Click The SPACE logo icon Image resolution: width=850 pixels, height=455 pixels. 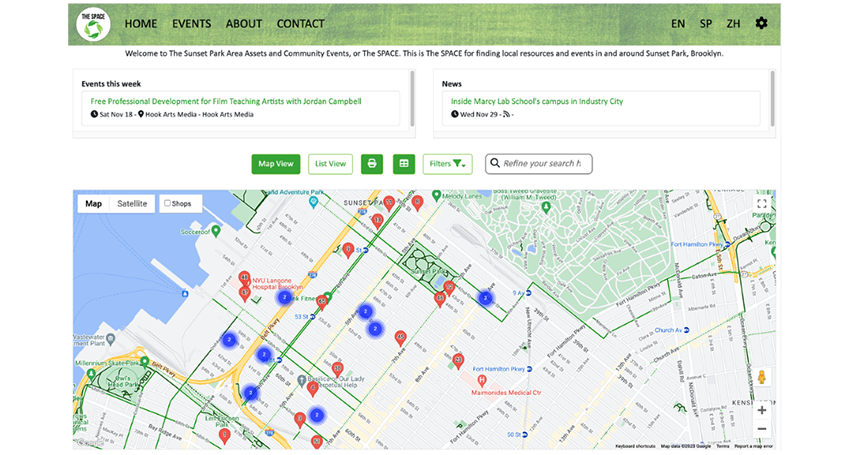93,24
